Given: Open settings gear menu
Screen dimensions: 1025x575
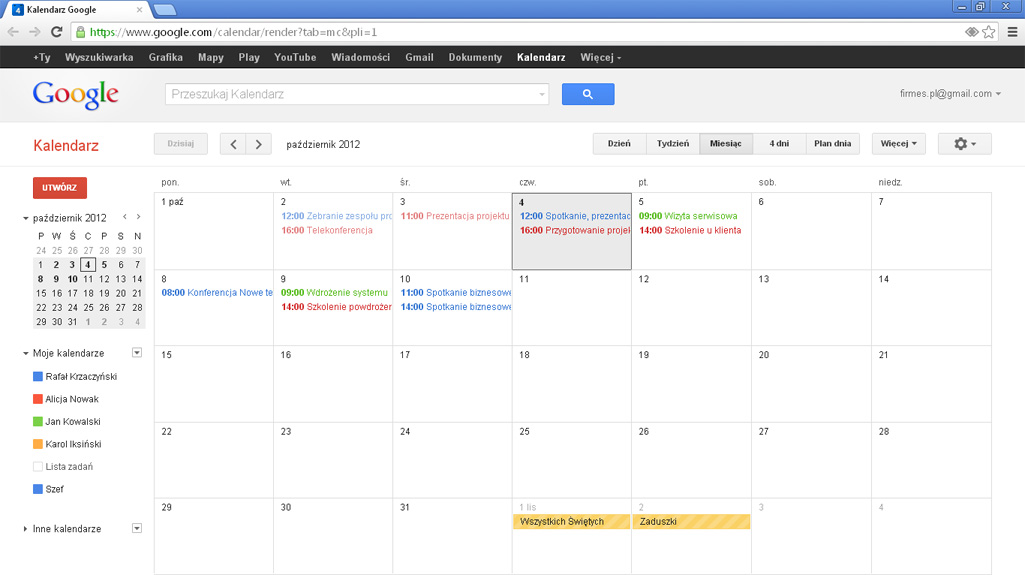Looking at the screenshot, I should [x=964, y=144].
